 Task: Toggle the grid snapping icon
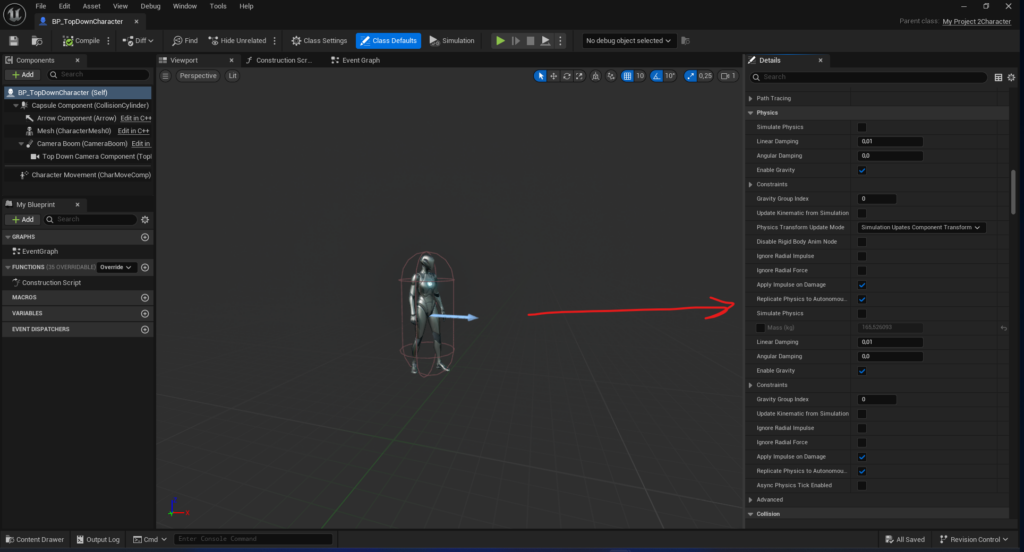point(627,76)
